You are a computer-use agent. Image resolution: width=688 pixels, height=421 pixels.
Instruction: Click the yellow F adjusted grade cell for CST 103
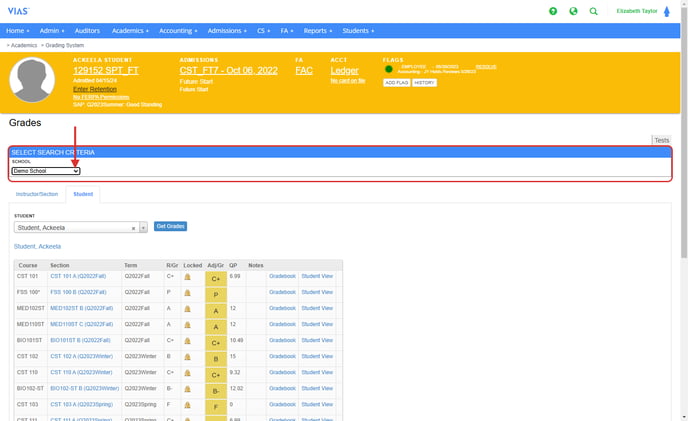216,407
